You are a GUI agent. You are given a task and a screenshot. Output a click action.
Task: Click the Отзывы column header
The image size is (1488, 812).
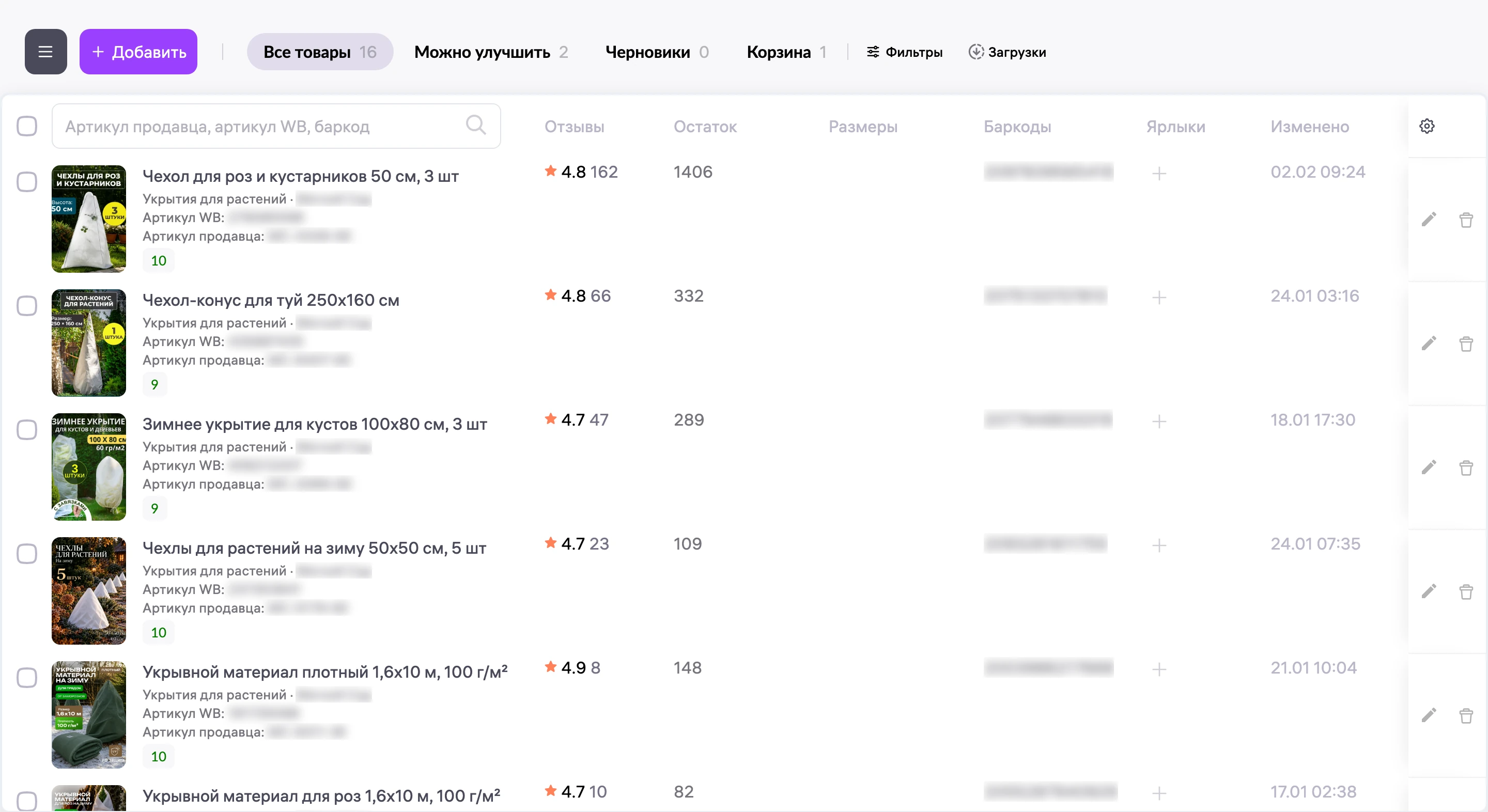(574, 127)
